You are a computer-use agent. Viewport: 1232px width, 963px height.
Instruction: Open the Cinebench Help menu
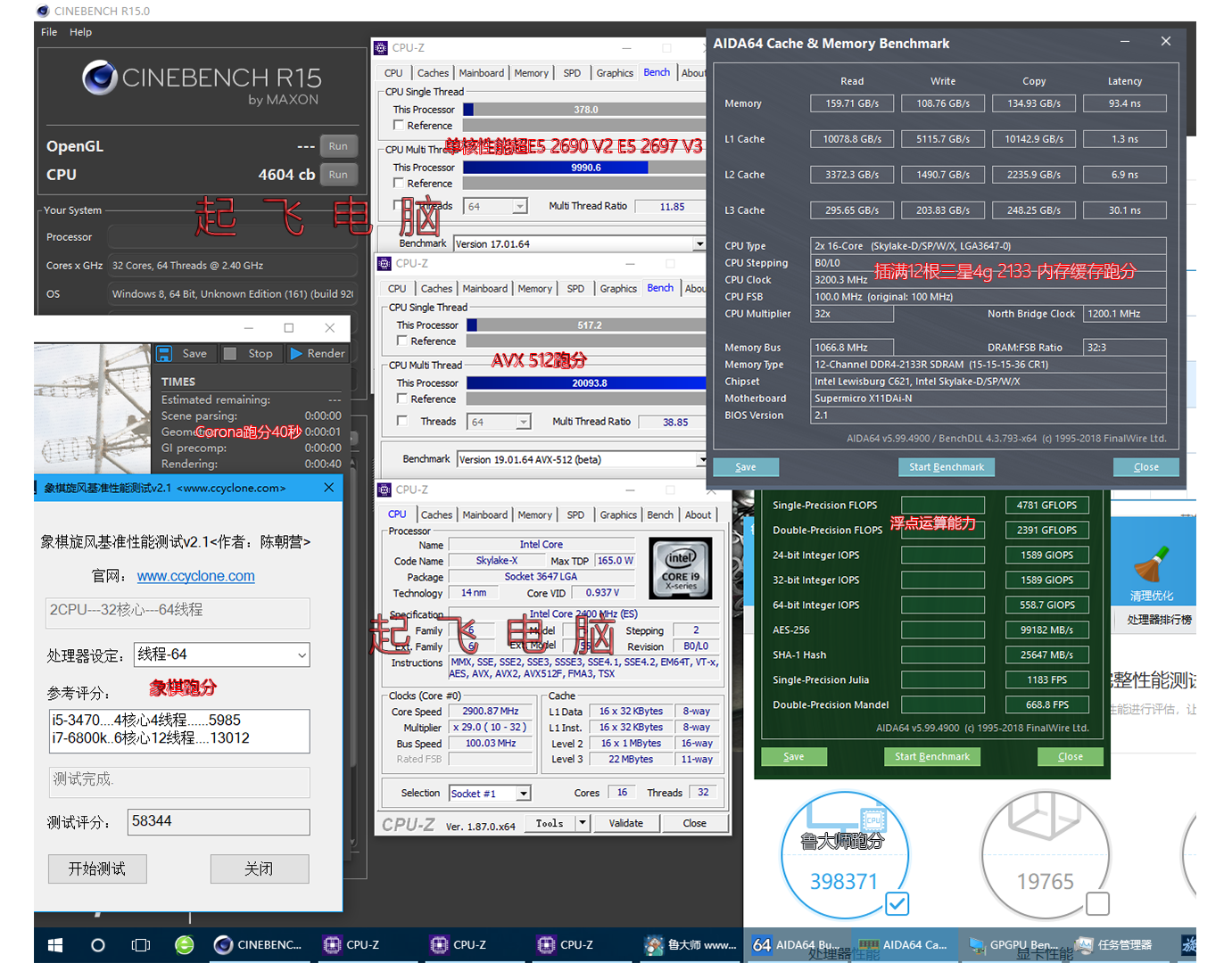click(81, 32)
